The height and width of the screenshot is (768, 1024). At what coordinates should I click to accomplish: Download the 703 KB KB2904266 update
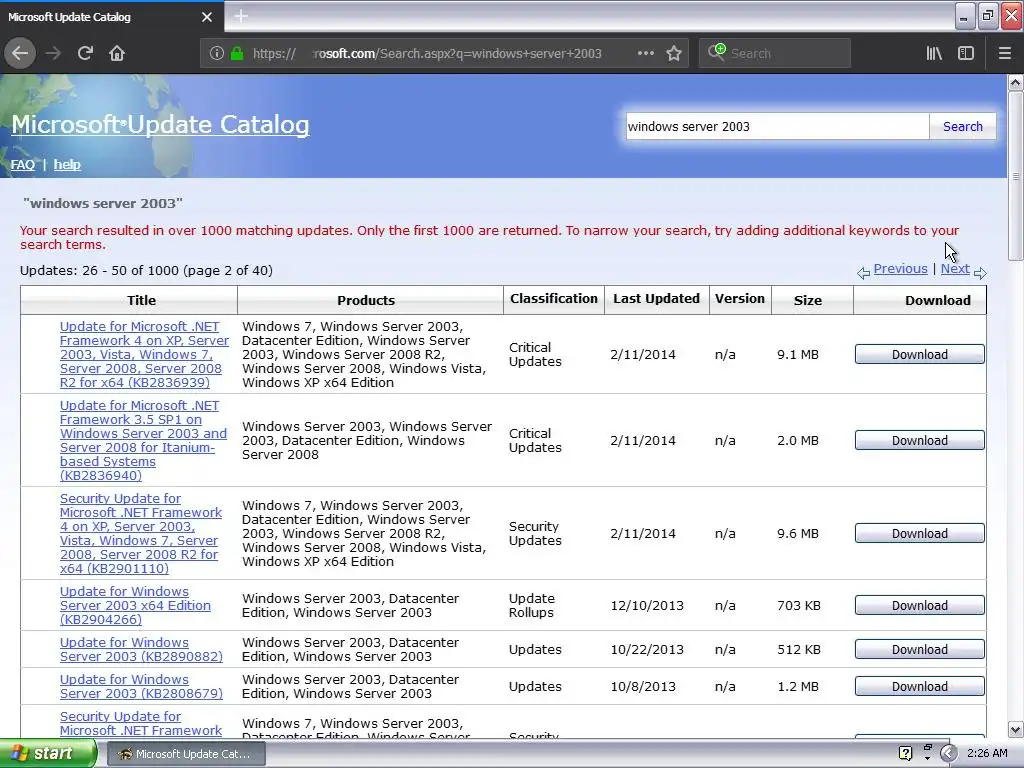pos(920,605)
